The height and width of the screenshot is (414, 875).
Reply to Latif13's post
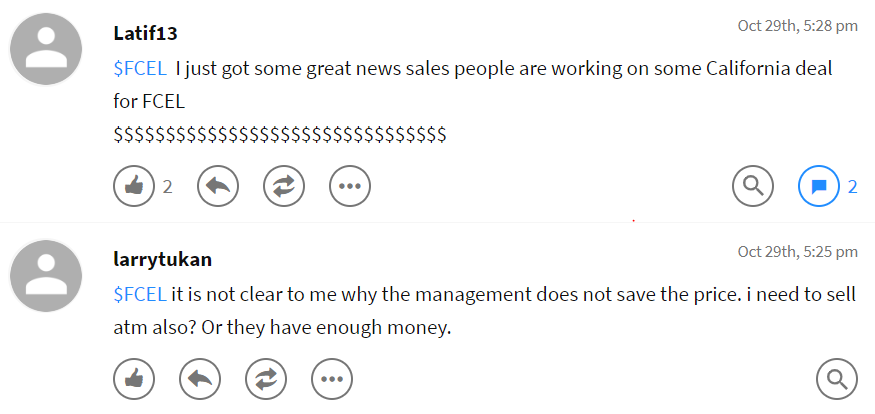[x=217, y=186]
